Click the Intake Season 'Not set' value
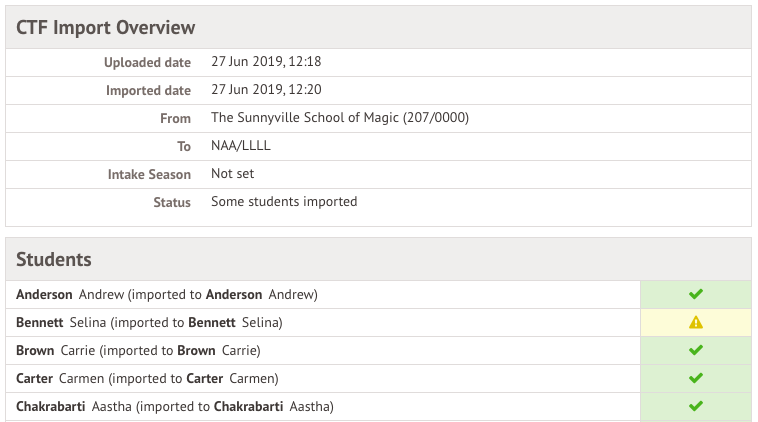 point(232,173)
